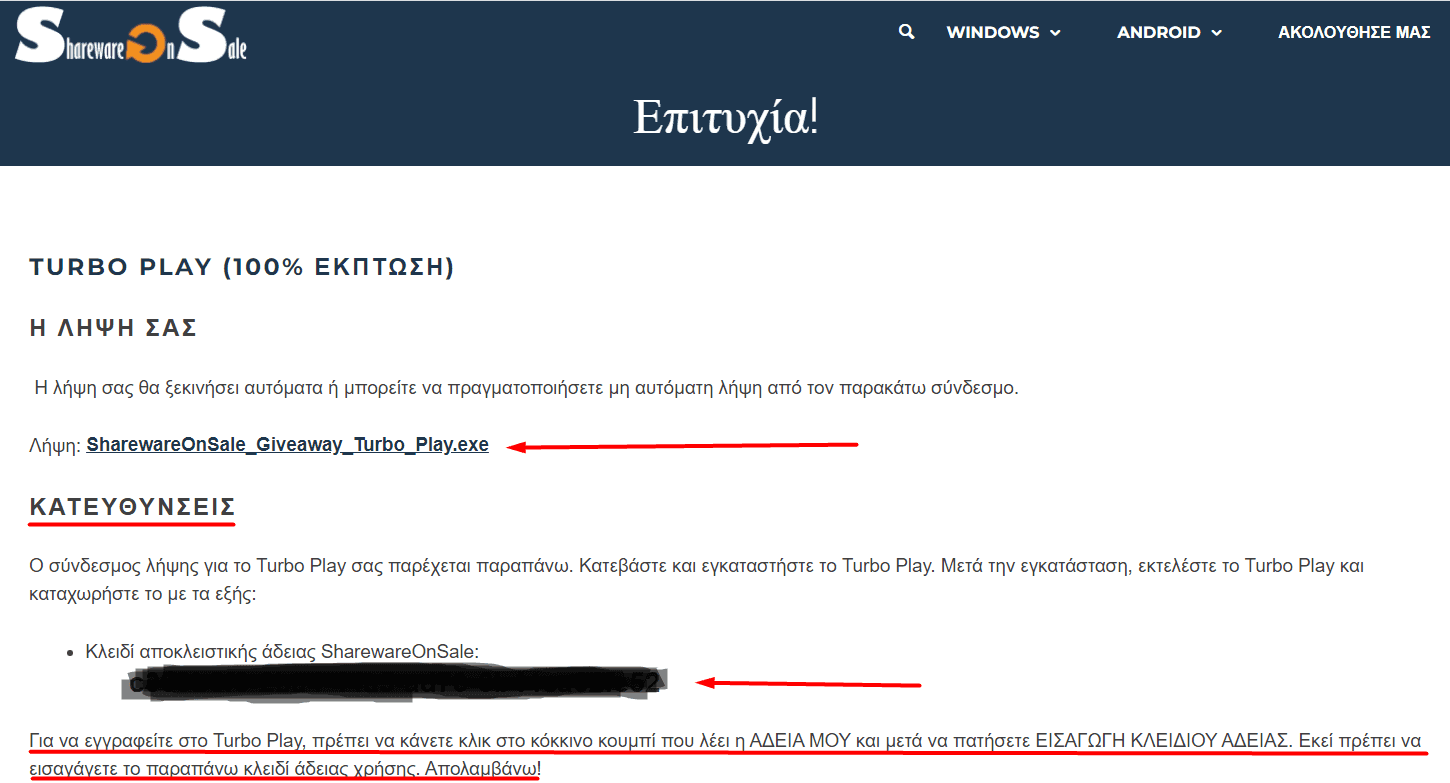Open the search magnifier icon
Viewport: 1450px width, 783px height.
pyautogui.click(x=907, y=32)
